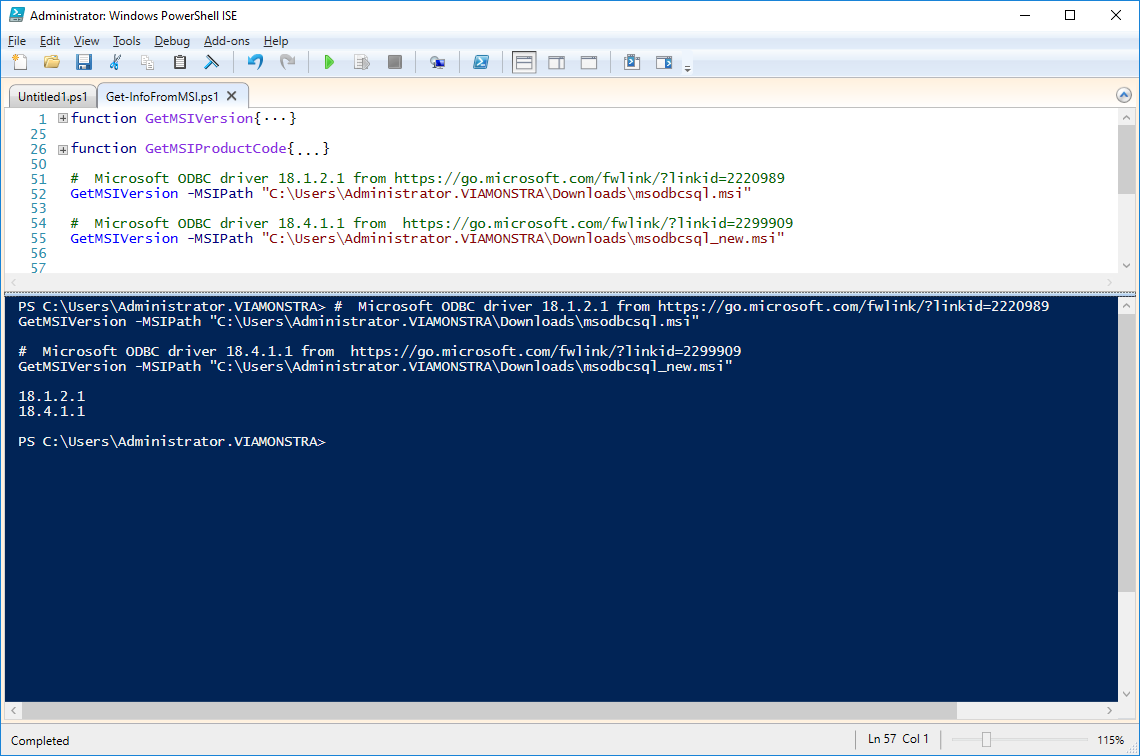Click the script pane vertical scrollbar up arrow
The height and width of the screenshot is (756, 1140).
click(x=1126, y=117)
